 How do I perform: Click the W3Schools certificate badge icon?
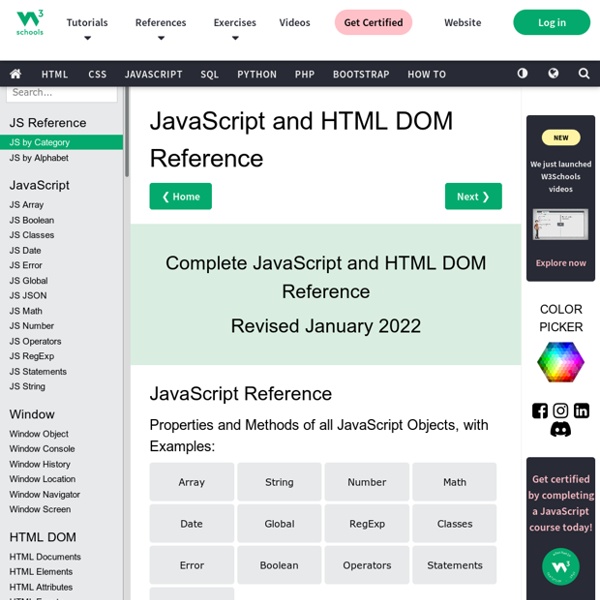point(561,566)
